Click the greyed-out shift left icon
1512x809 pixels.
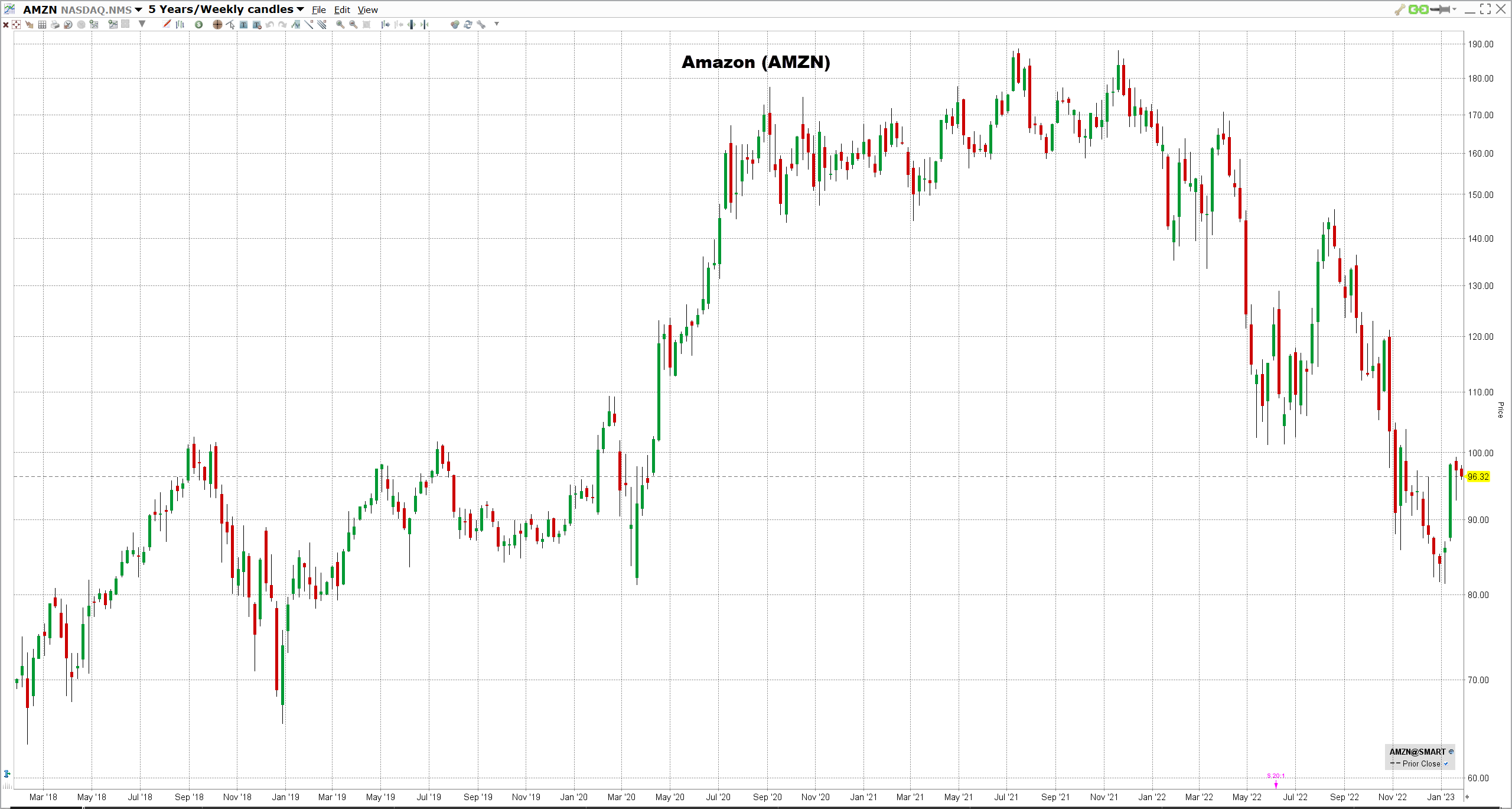pos(399,24)
